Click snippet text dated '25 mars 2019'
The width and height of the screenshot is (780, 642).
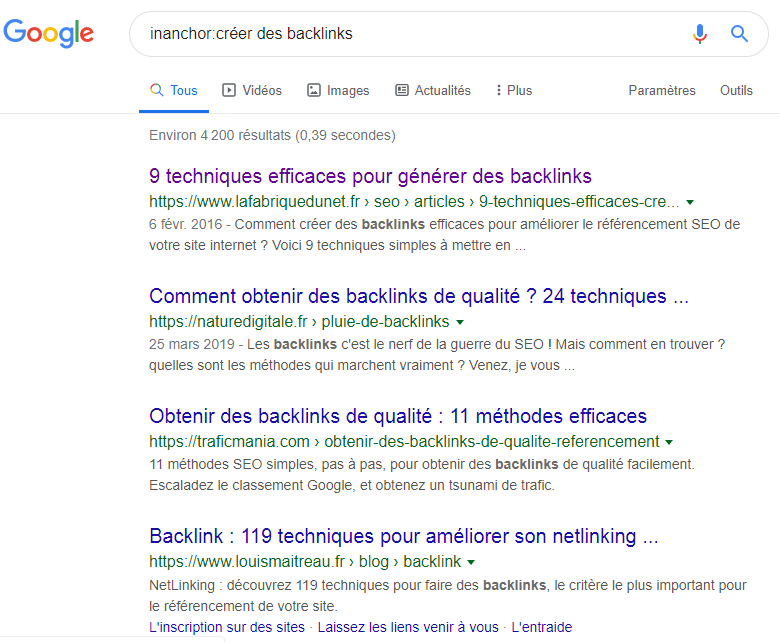(437, 355)
